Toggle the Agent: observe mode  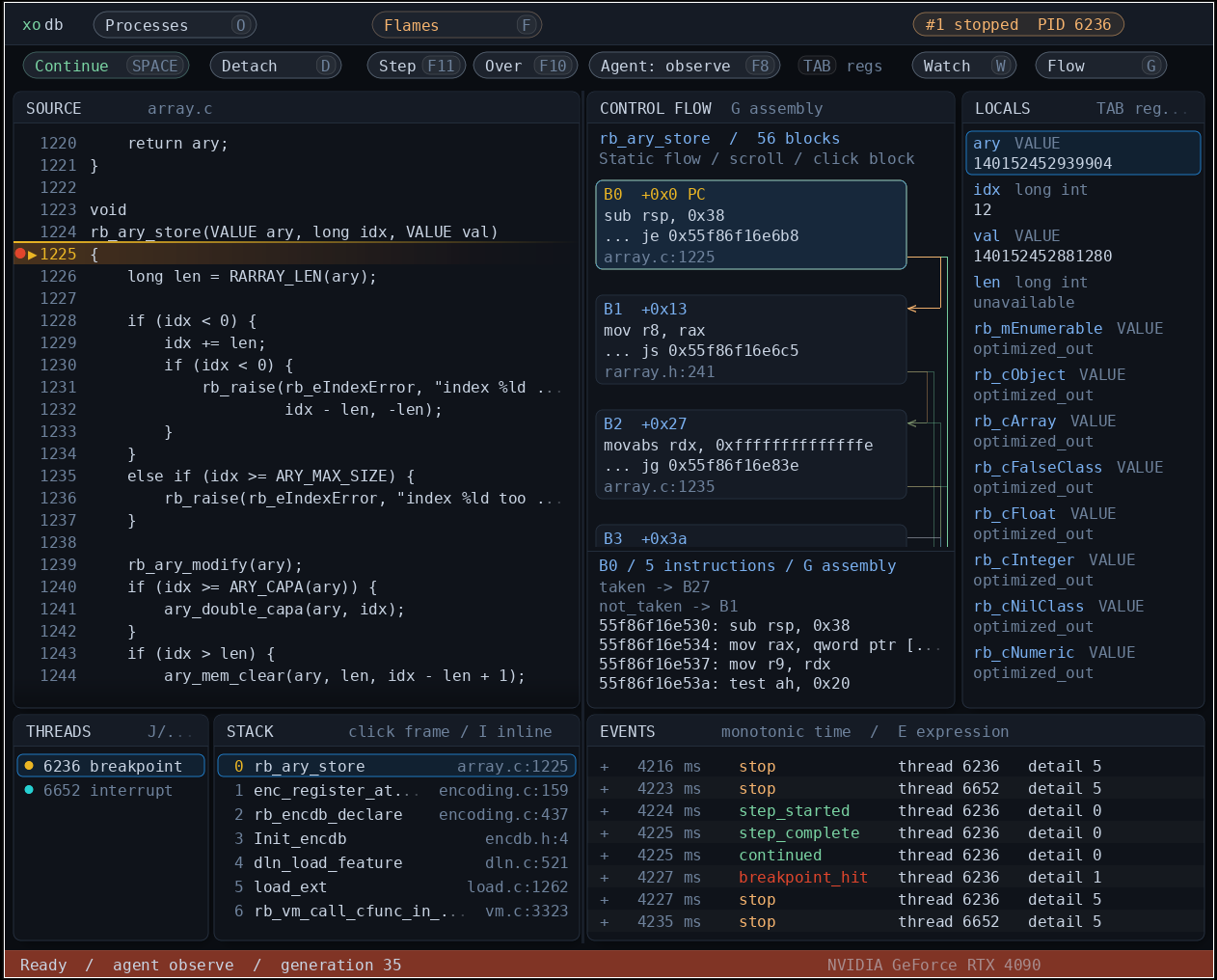pyautogui.click(x=685, y=66)
